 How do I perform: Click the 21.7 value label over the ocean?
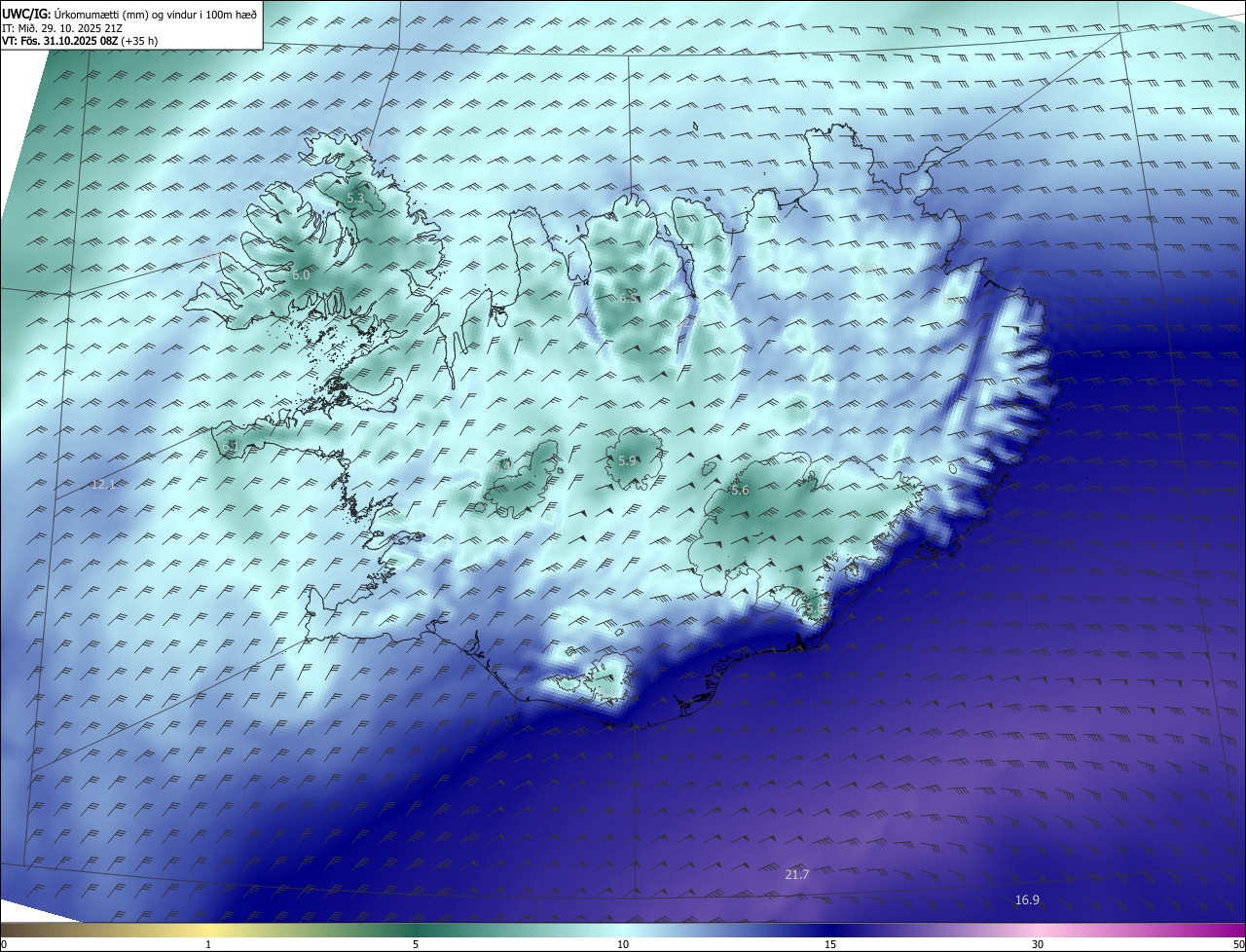797,875
